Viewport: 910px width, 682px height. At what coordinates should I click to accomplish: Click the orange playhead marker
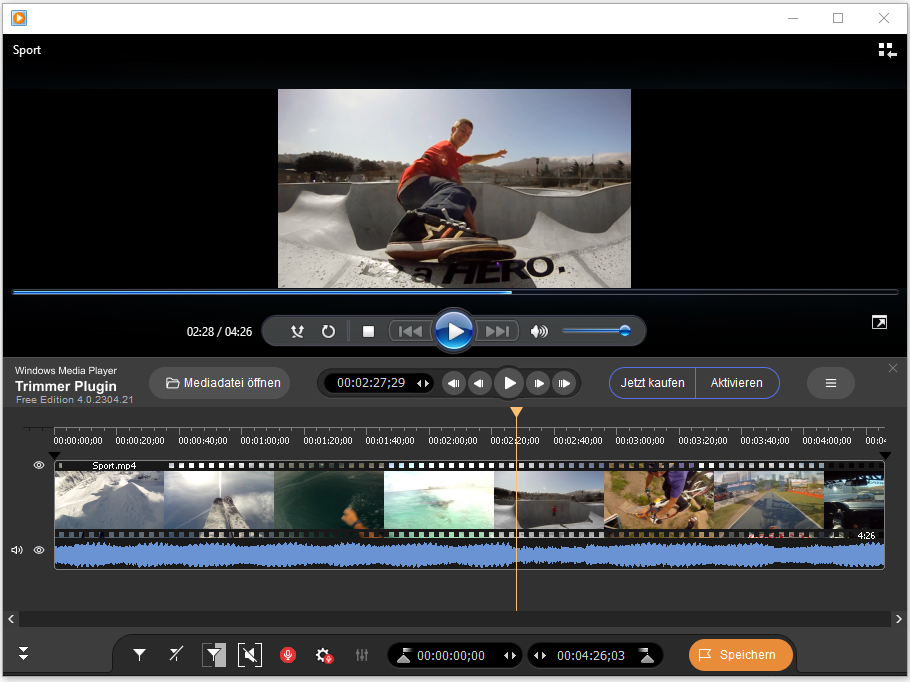pyautogui.click(x=516, y=412)
